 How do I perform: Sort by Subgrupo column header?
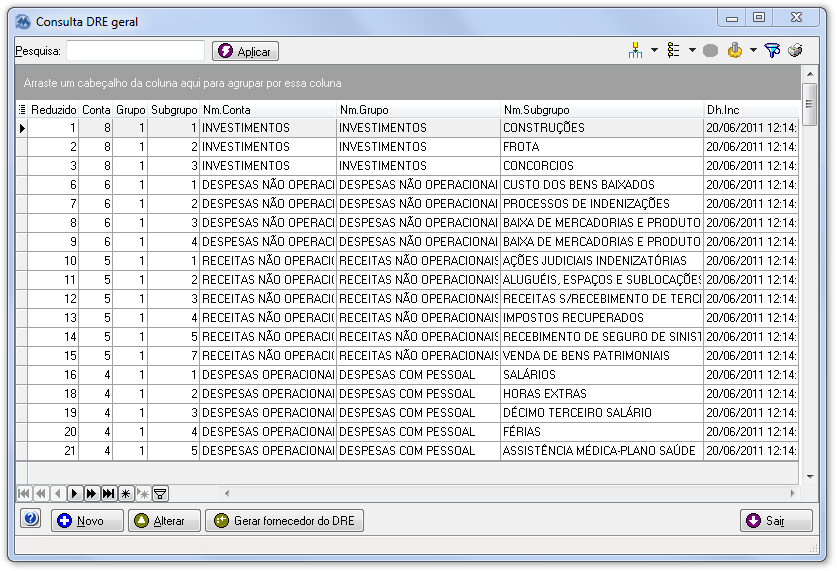click(174, 110)
